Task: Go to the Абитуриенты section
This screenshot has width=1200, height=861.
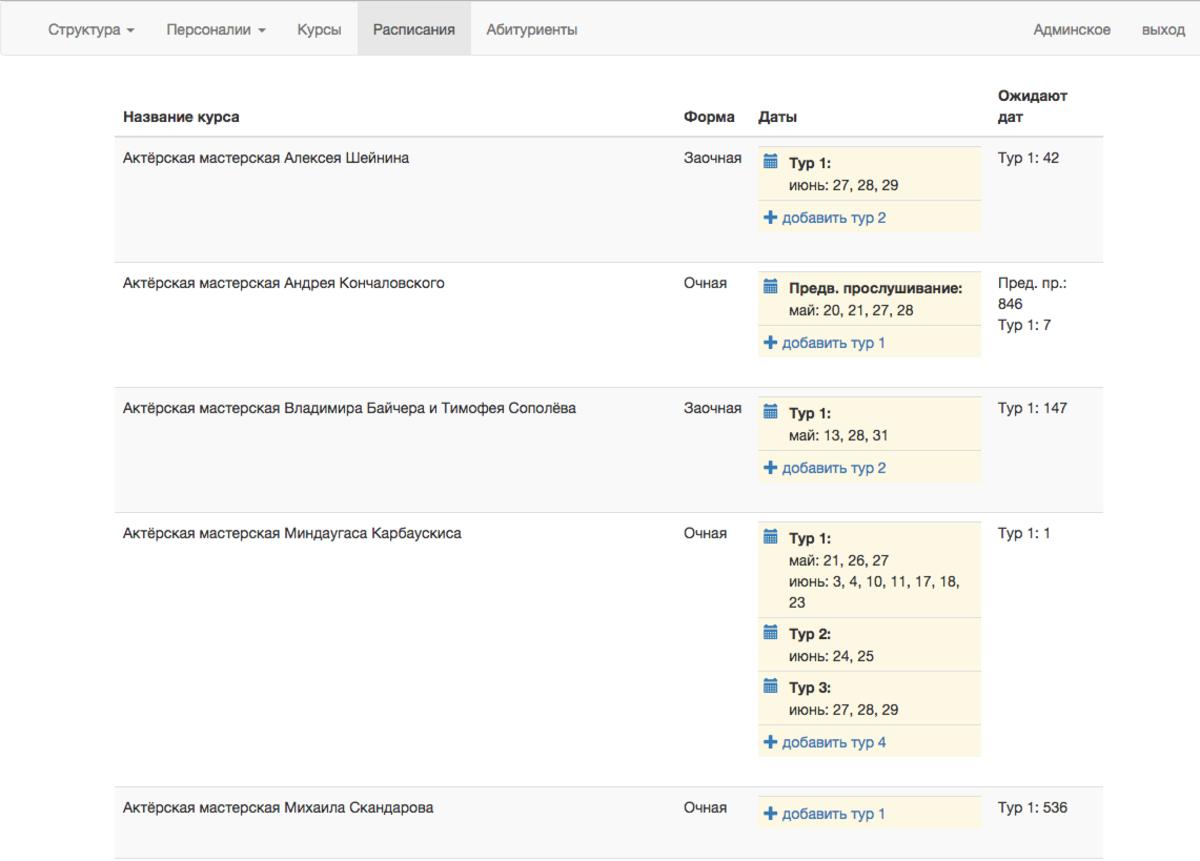Action: coord(532,30)
